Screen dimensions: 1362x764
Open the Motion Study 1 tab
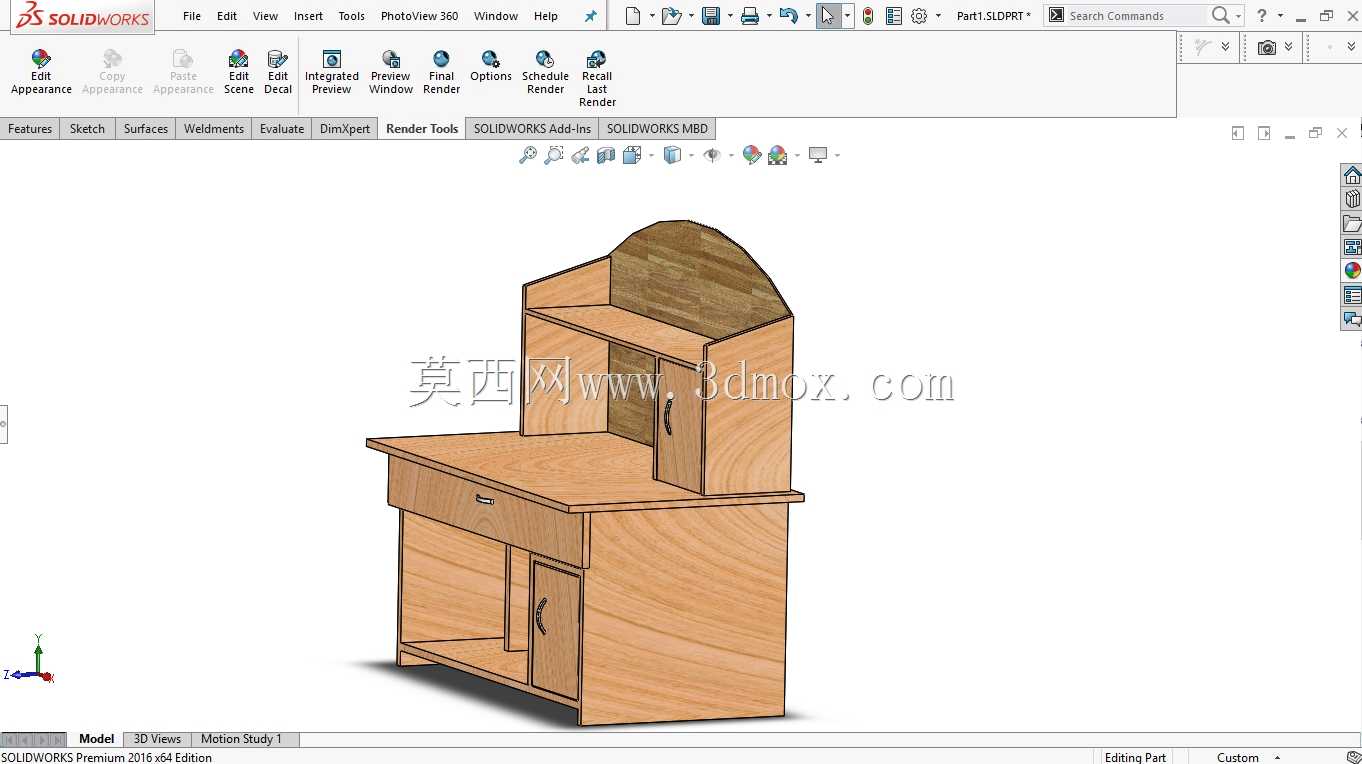click(x=241, y=739)
